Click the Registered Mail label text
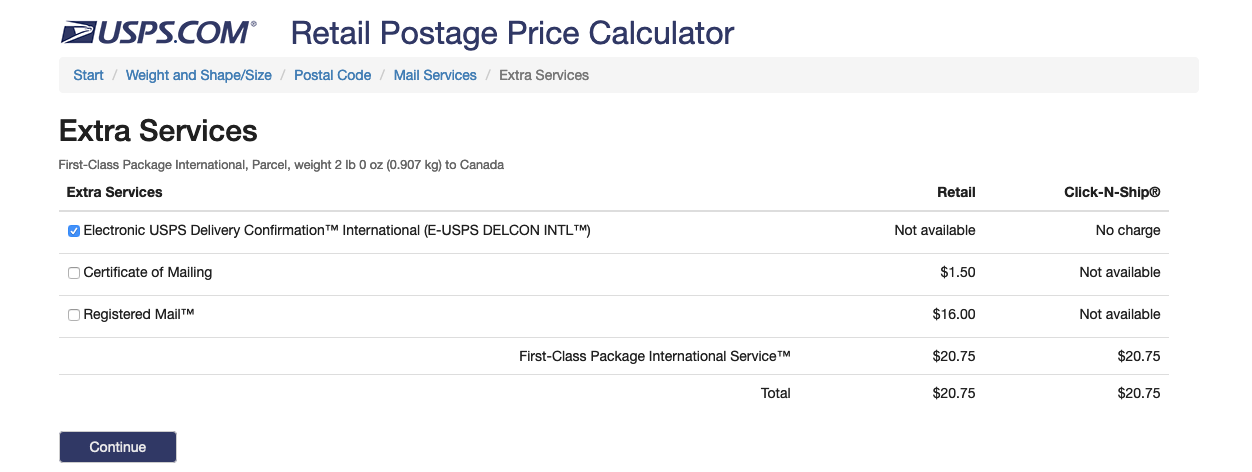Screen dimensions: 1252x472 point(138,314)
